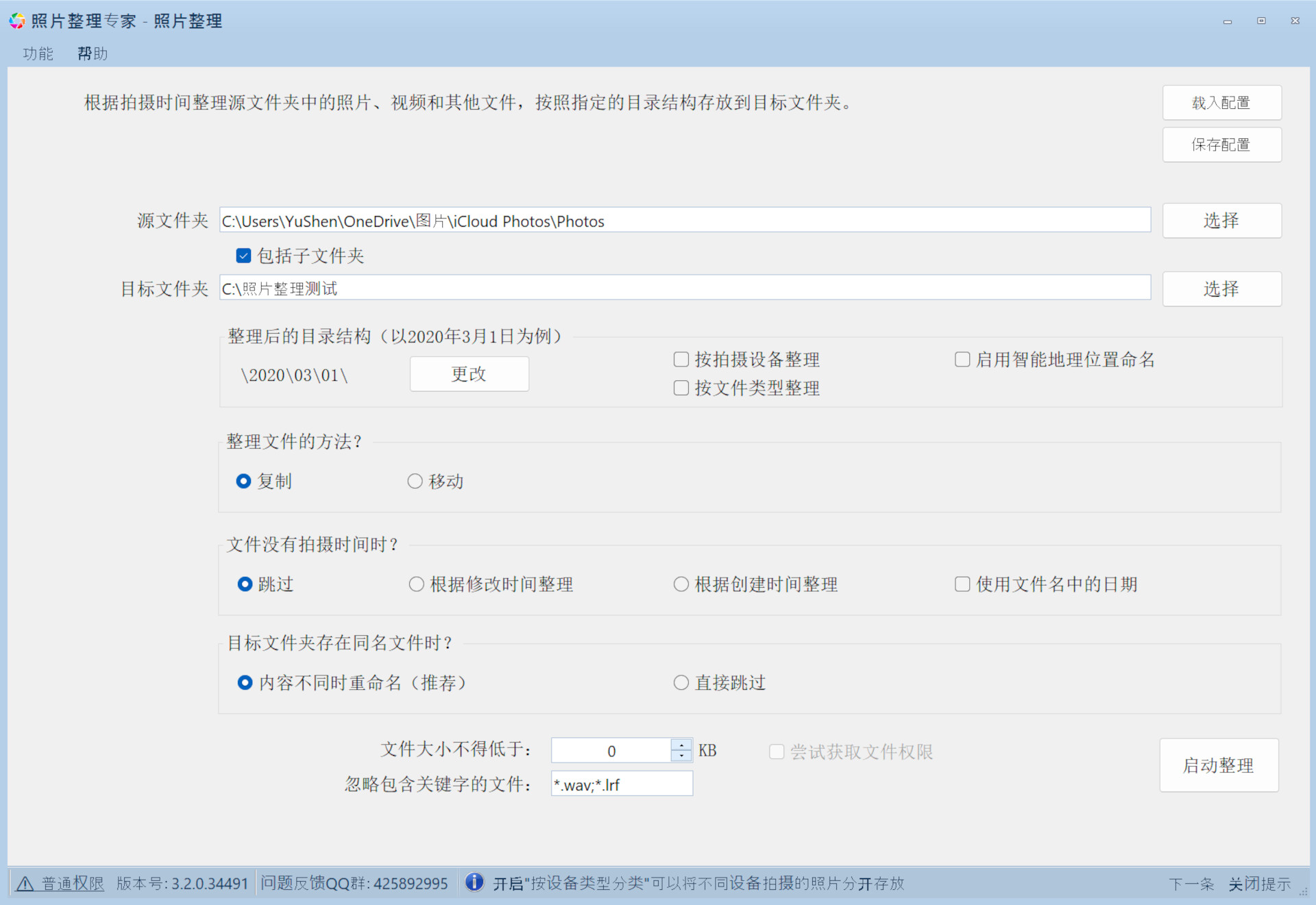Viewport: 1316px width, 905px height.
Task: Enable 启用智能地理位置命名 option
Action: 962,359
